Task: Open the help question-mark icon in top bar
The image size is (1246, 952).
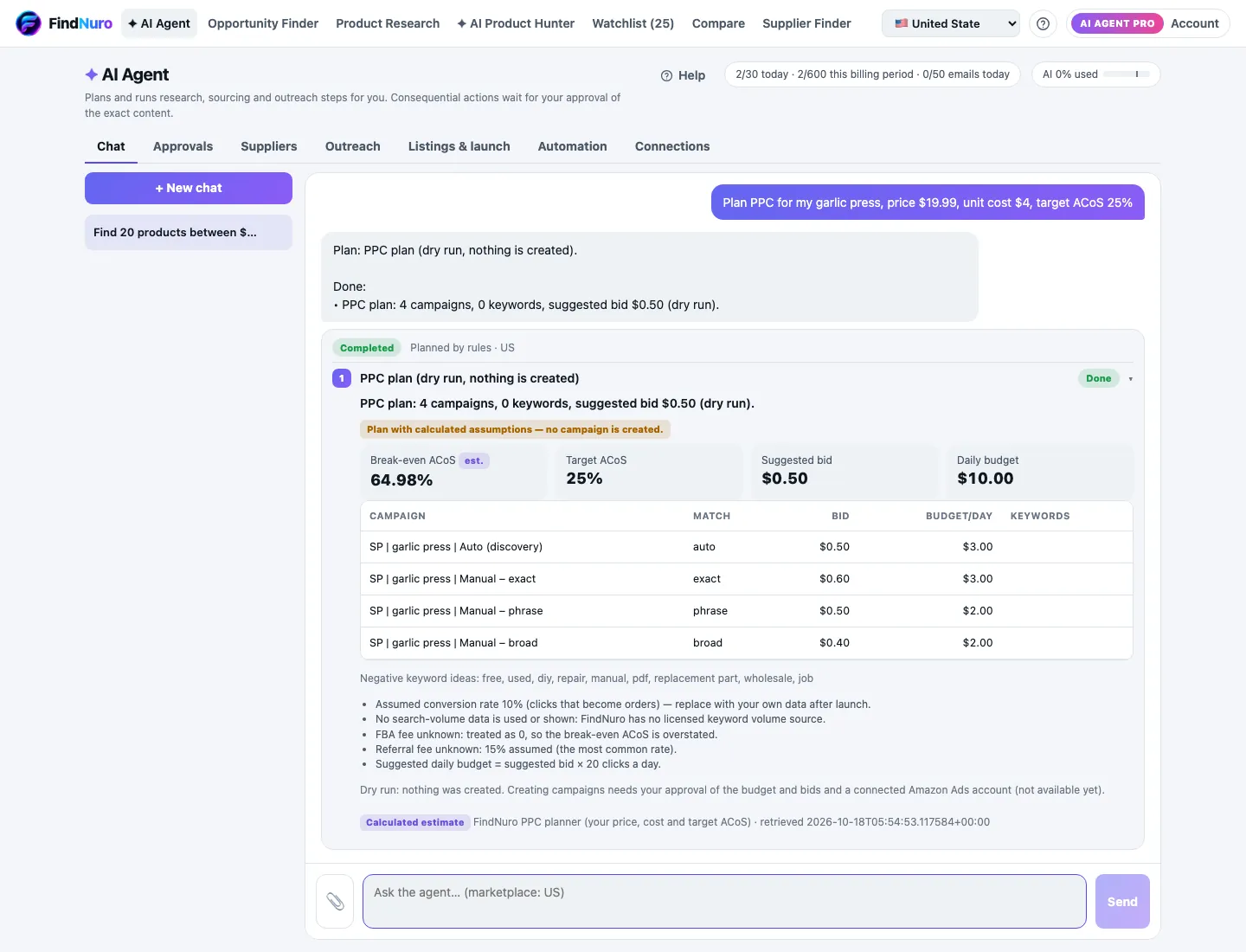Action: pyautogui.click(x=1043, y=23)
